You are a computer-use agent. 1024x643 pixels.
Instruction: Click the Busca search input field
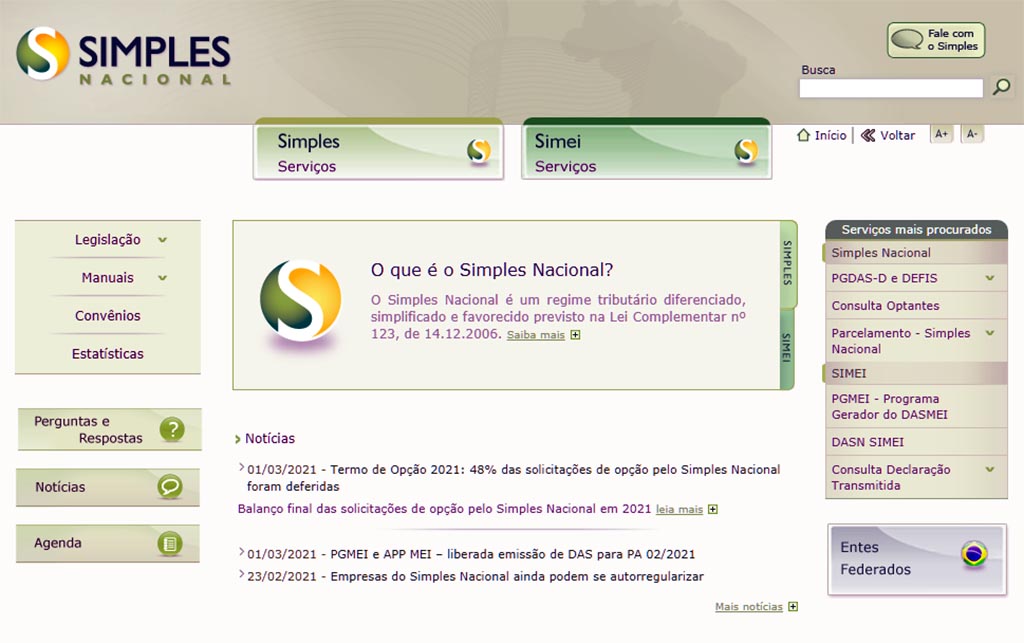891,88
